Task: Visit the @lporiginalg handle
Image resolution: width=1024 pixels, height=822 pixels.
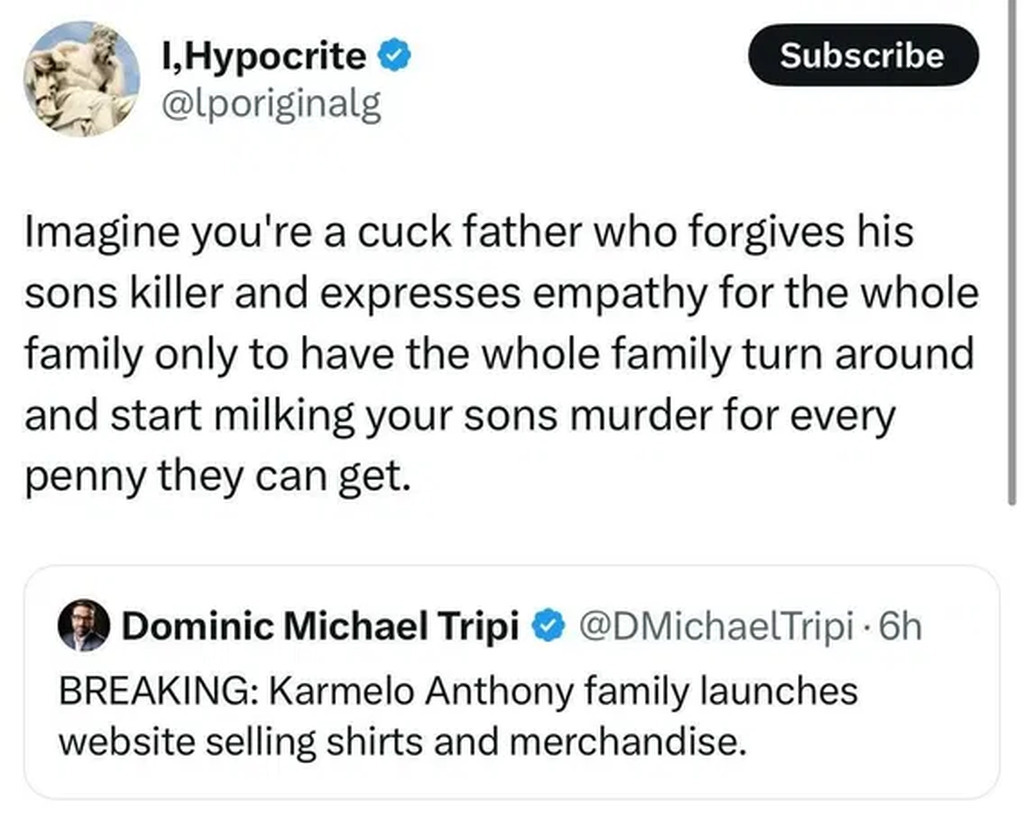Action: (x=271, y=104)
